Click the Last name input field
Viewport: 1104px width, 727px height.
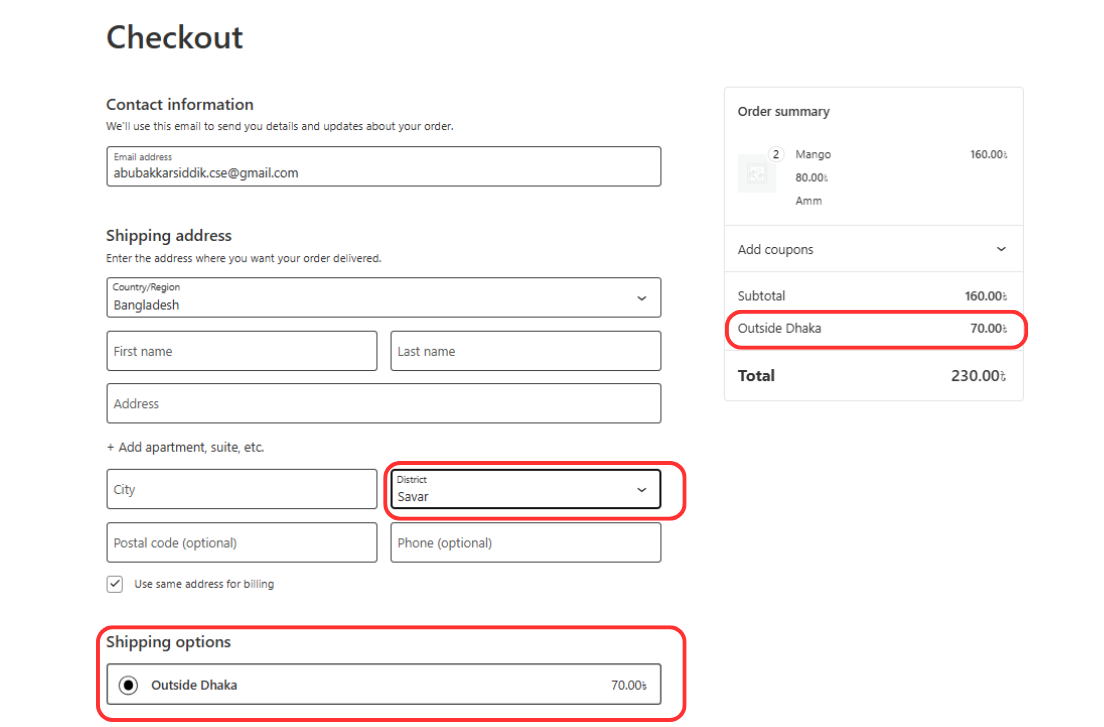[525, 350]
